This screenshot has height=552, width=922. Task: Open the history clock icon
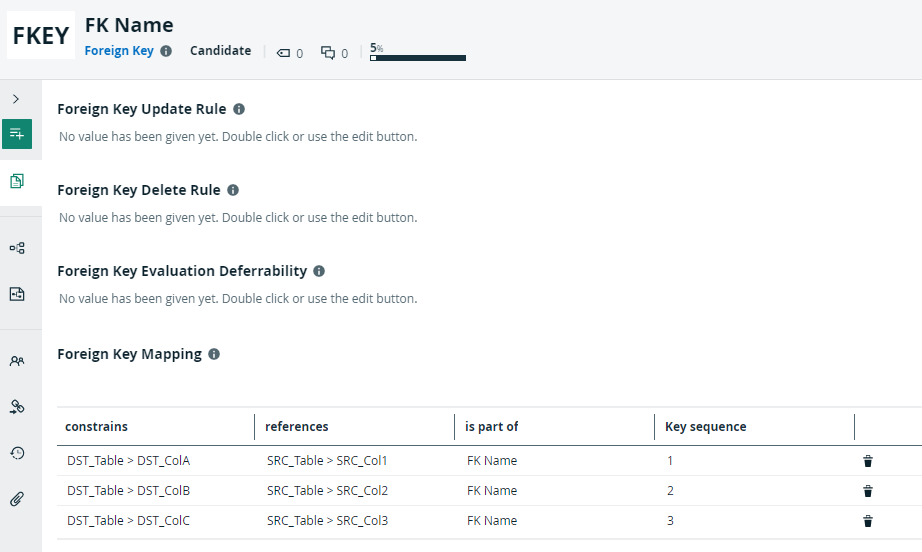click(x=17, y=453)
